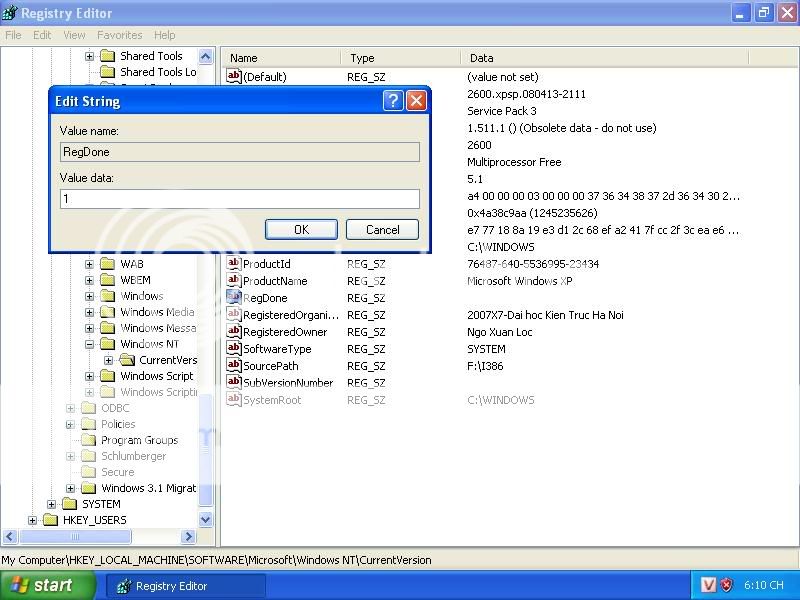The image size is (800, 600).
Task: Expand the HKEY_USERS tree node
Action: click(x=32, y=520)
